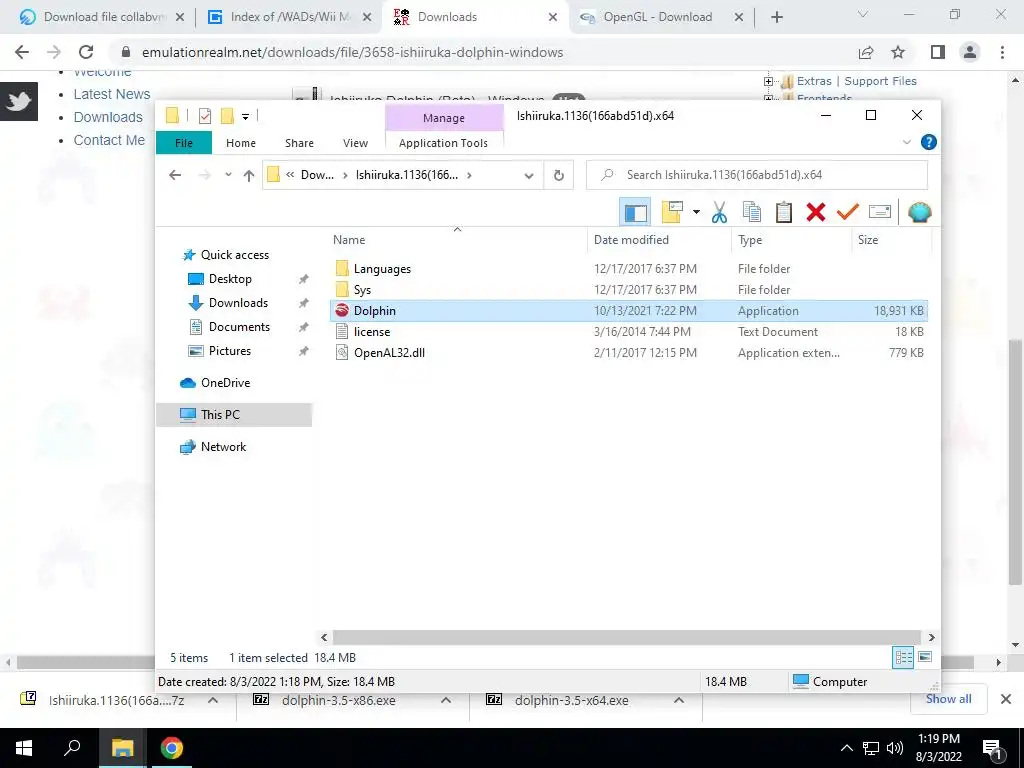This screenshot has width=1024, height=768.
Task: Open the Customize Quick Access Toolbar dropdown
Action: point(246,117)
